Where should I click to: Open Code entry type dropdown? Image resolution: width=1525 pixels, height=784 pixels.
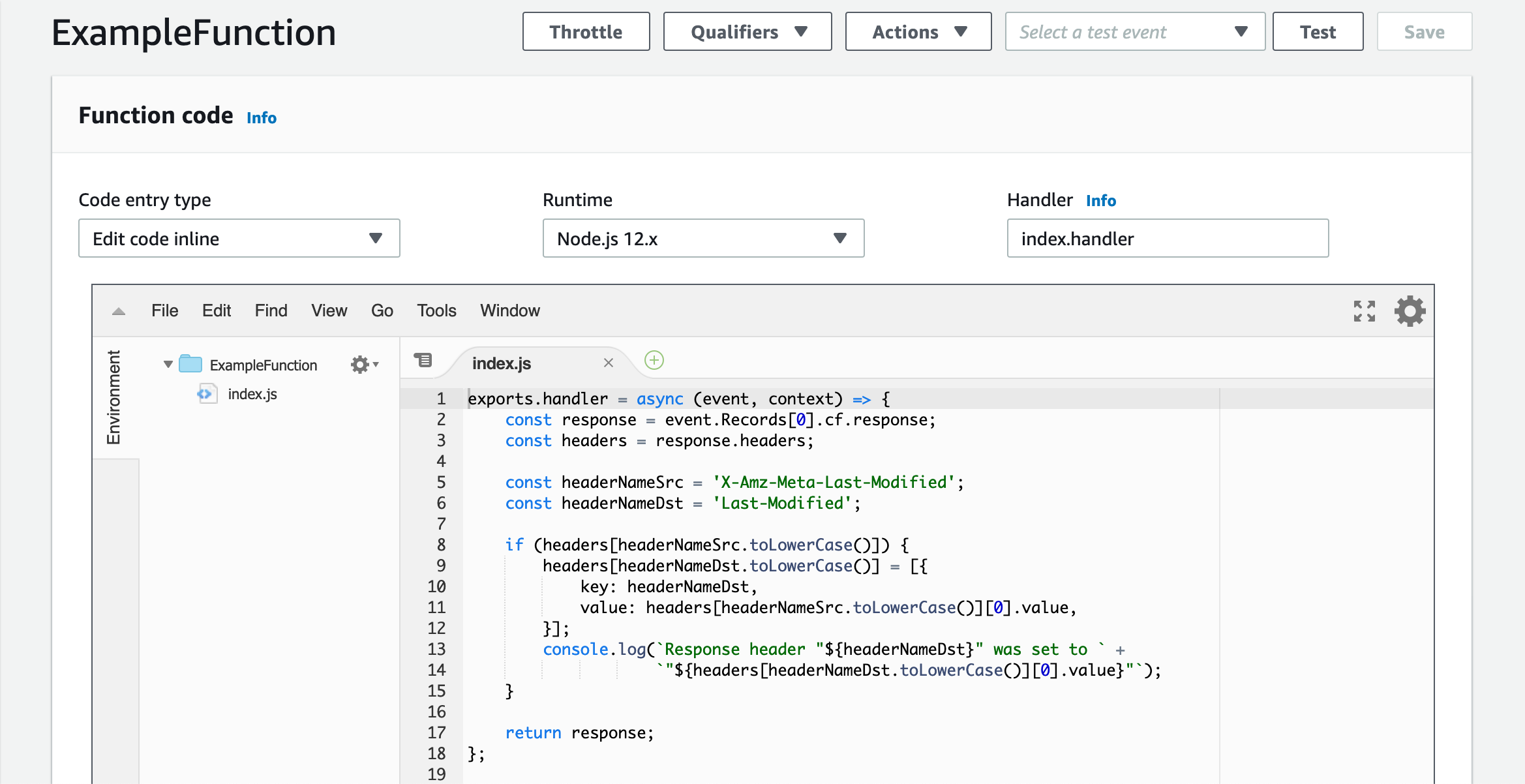tap(239, 239)
